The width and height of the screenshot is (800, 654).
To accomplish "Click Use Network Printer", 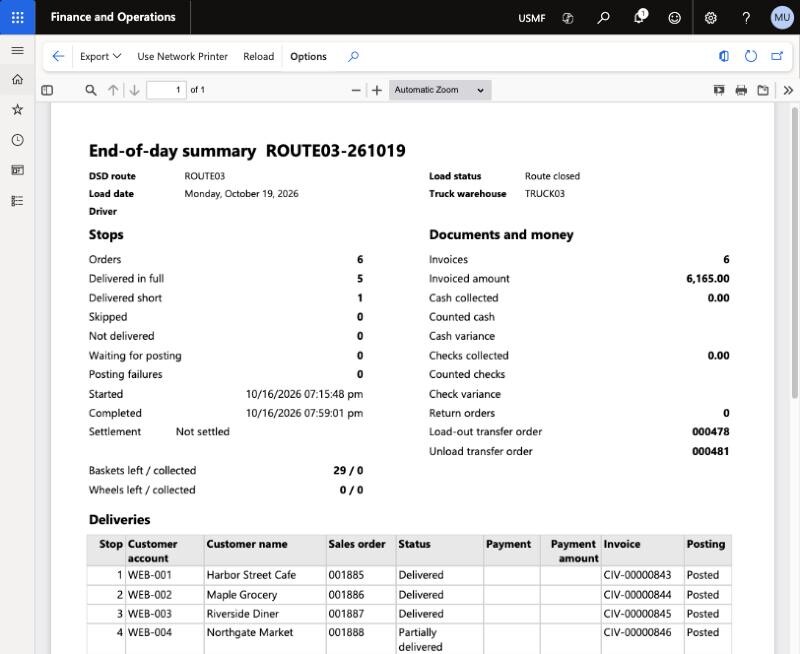I will pyautogui.click(x=182, y=56).
